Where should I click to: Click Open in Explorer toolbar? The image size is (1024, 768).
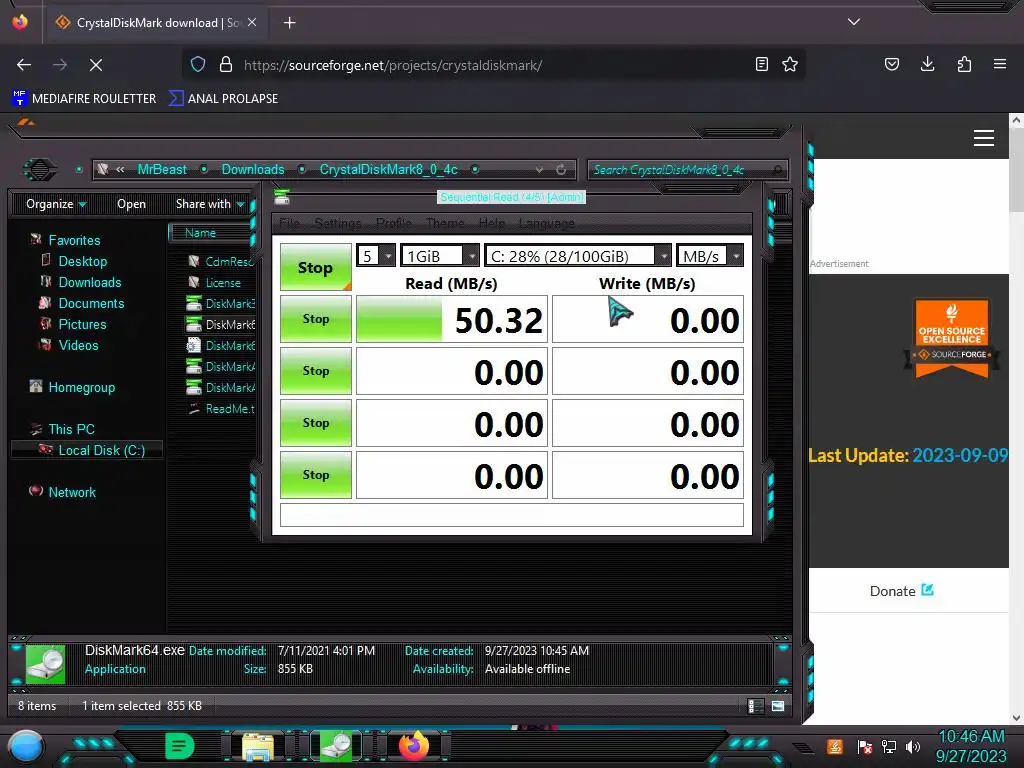pos(131,204)
